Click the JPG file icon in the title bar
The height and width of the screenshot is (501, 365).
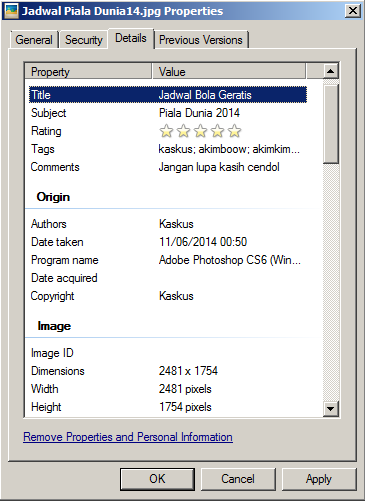click(11, 11)
